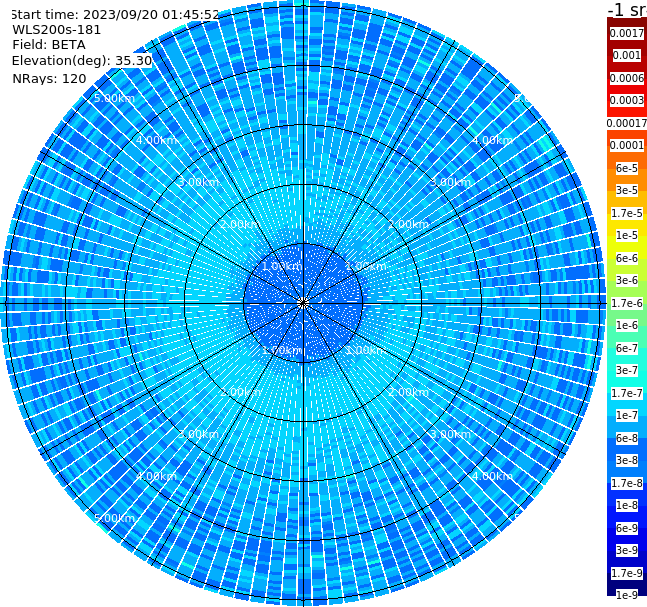Click the Start time 2023/09/20 01:45:52 text
Image resolution: width=647 pixels, height=607 pixels.
click(114, 15)
